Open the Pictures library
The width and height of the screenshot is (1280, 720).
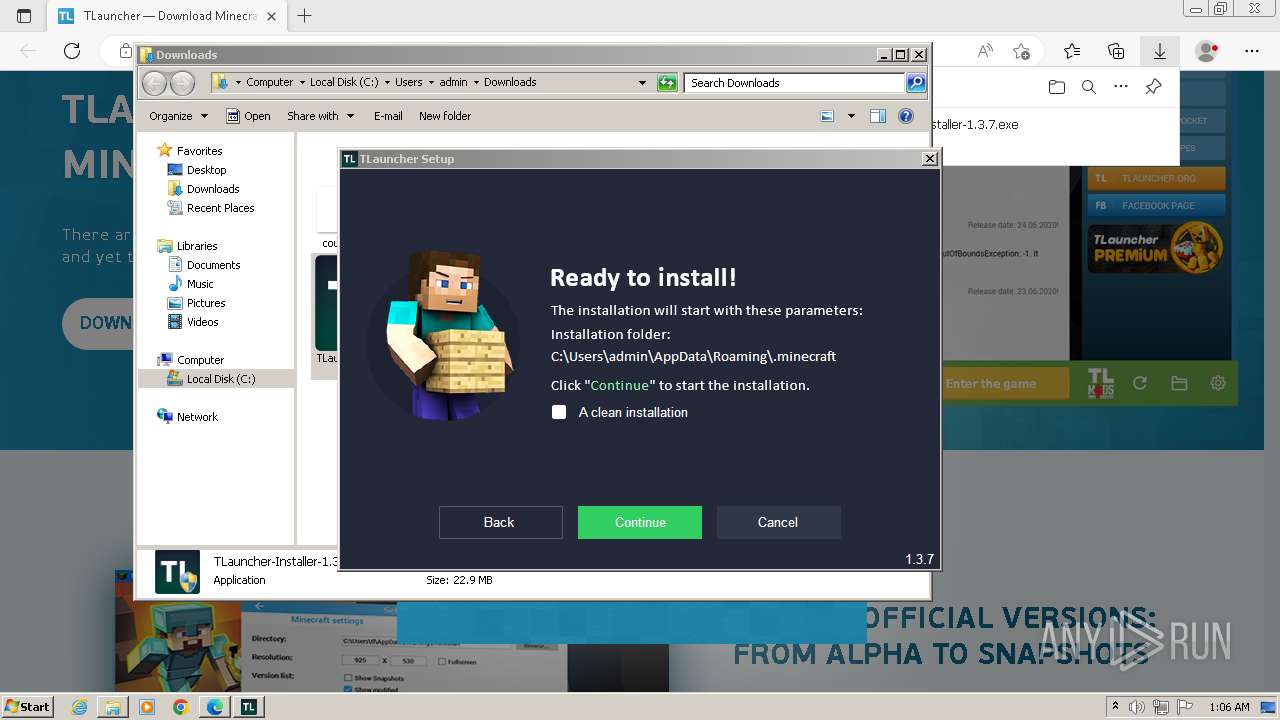click(x=206, y=303)
